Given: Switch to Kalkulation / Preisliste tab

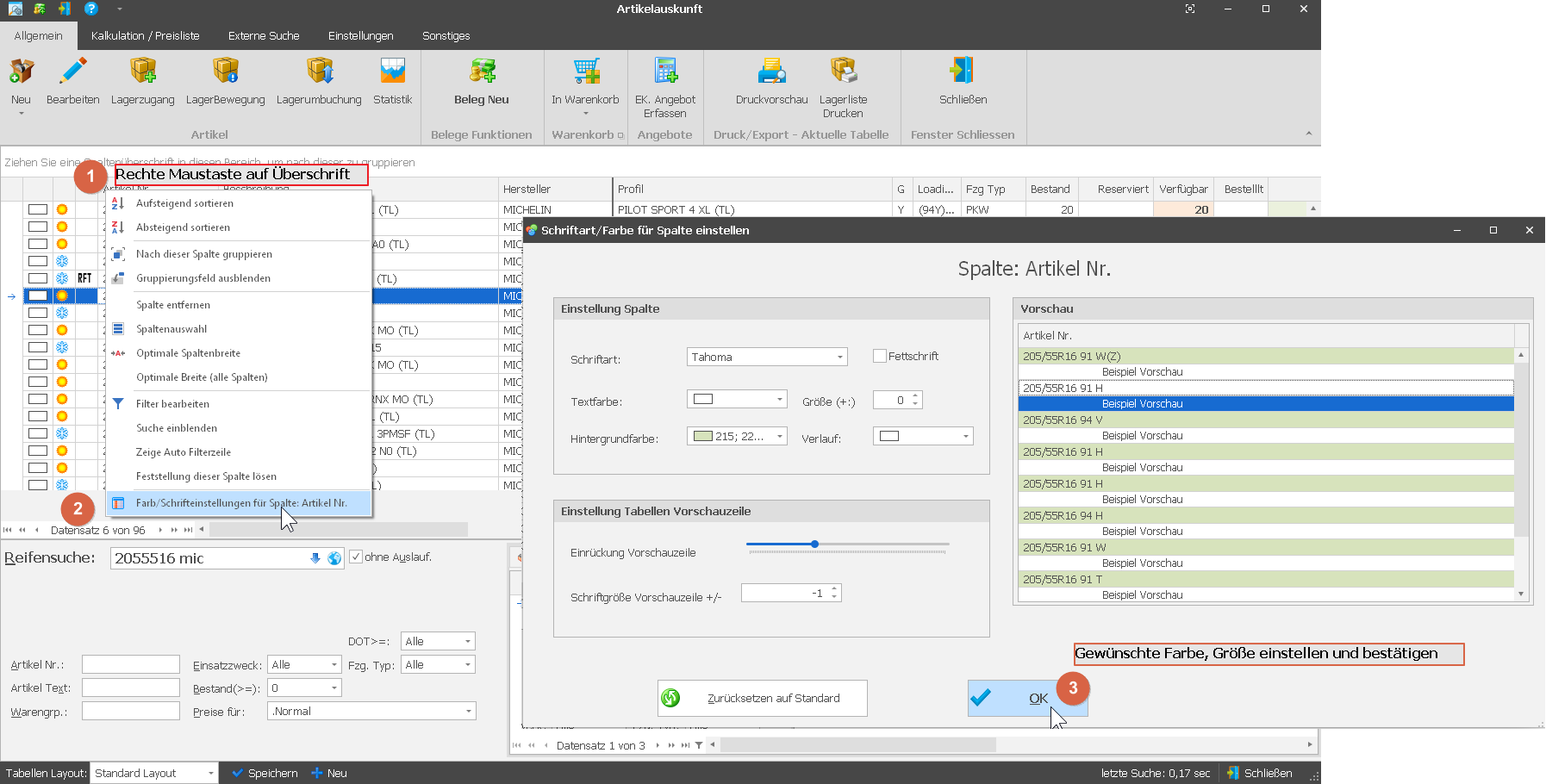Looking at the screenshot, I should point(145,36).
